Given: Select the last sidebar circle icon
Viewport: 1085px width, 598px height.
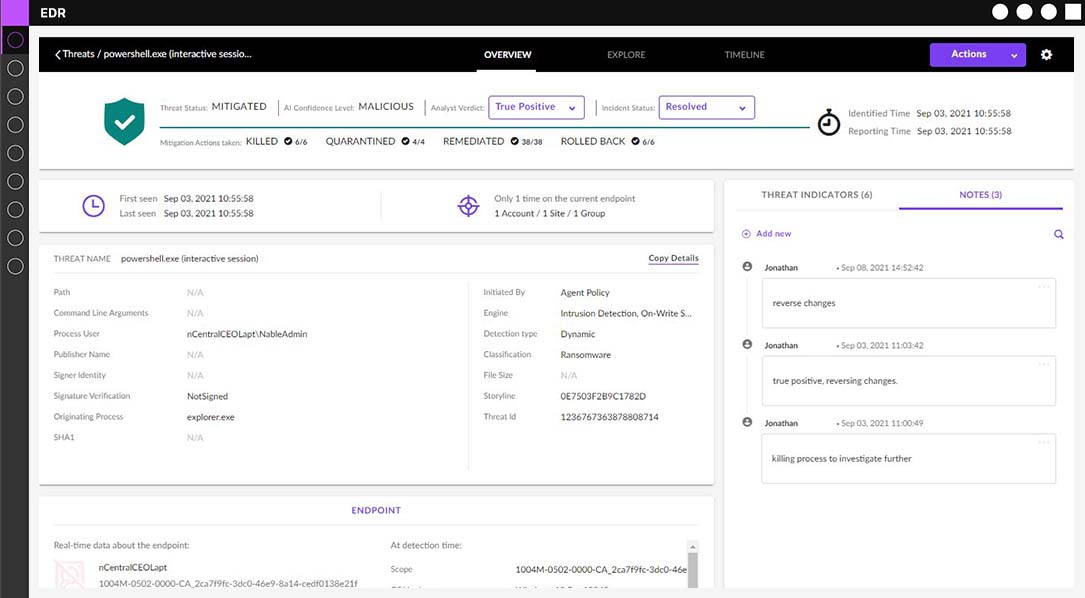Looking at the screenshot, I should point(15,266).
